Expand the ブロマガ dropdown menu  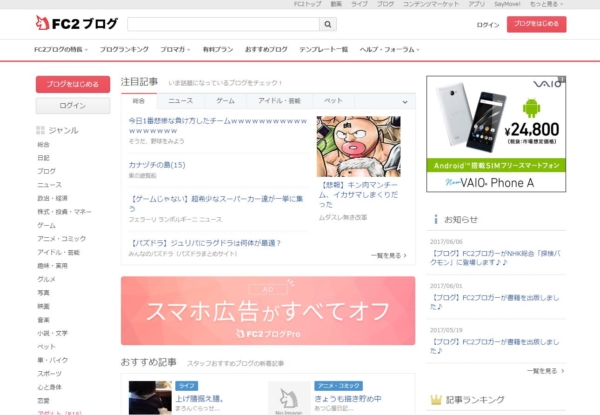177,49
